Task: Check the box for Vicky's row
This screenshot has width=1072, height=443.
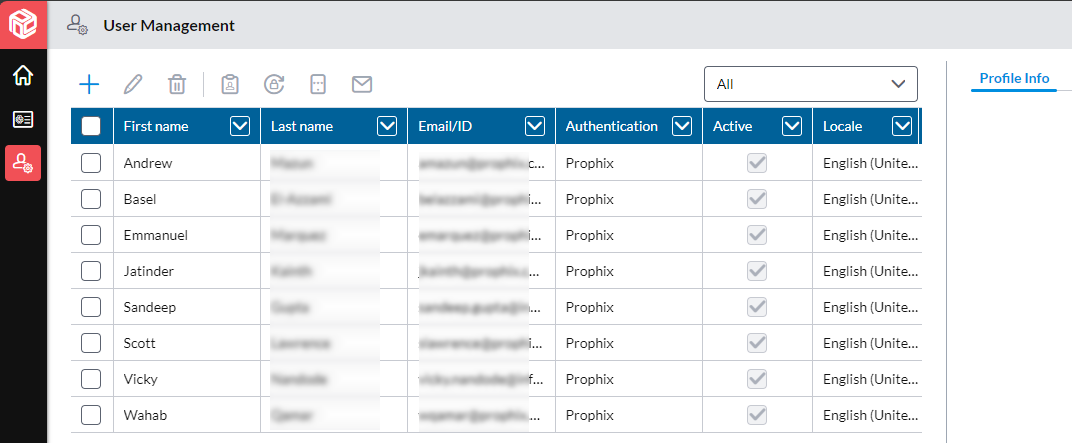Action: [91, 379]
